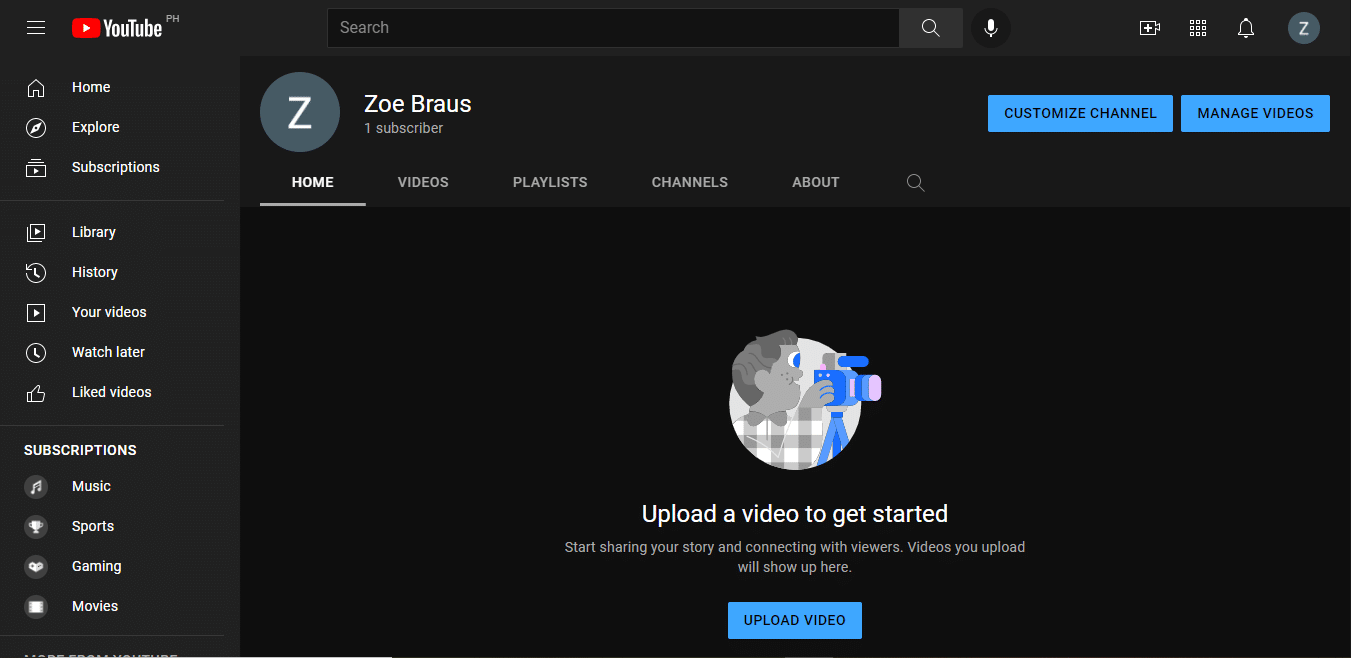
Task: Click the Library icon
Action: [36, 232]
